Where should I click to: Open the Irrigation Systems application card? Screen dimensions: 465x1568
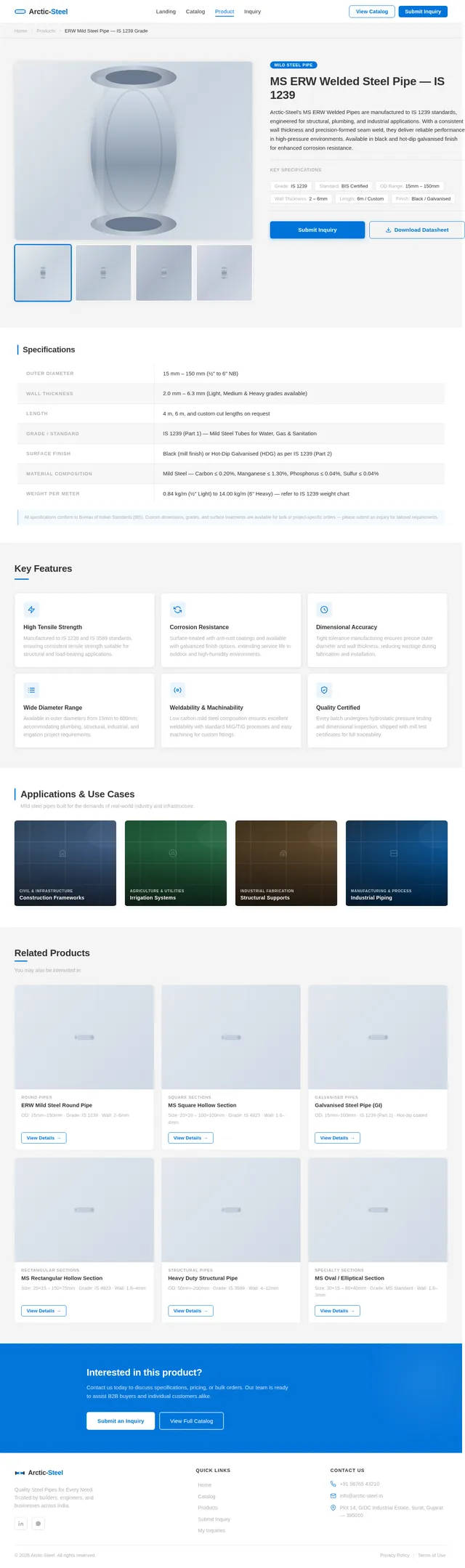[x=175, y=862]
